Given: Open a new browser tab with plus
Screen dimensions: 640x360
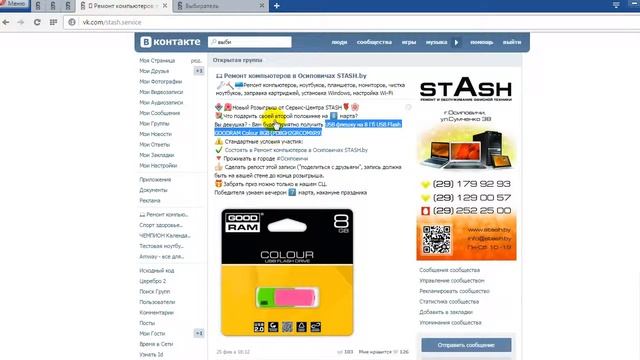Looking at the screenshot, I should tap(276, 6).
